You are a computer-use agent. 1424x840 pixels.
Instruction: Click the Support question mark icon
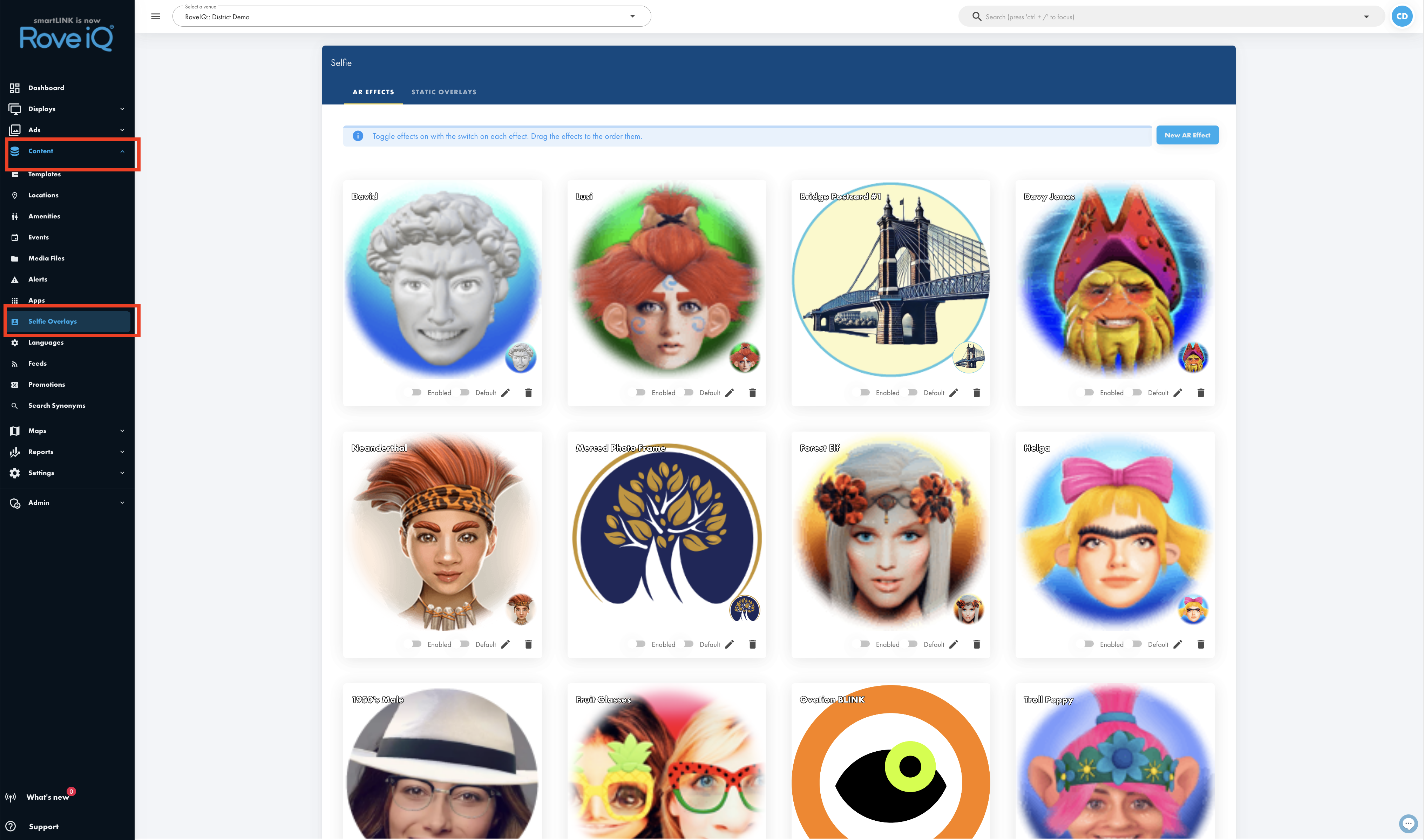pyautogui.click(x=11, y=826)
